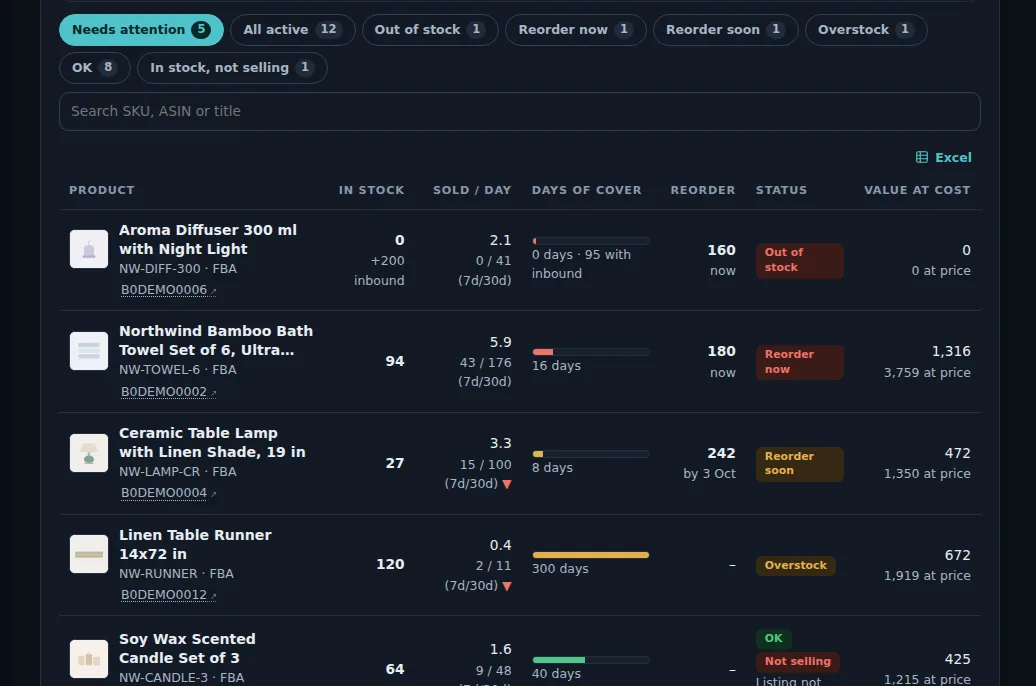Open ASIN link B0DEMO0002

168,392
